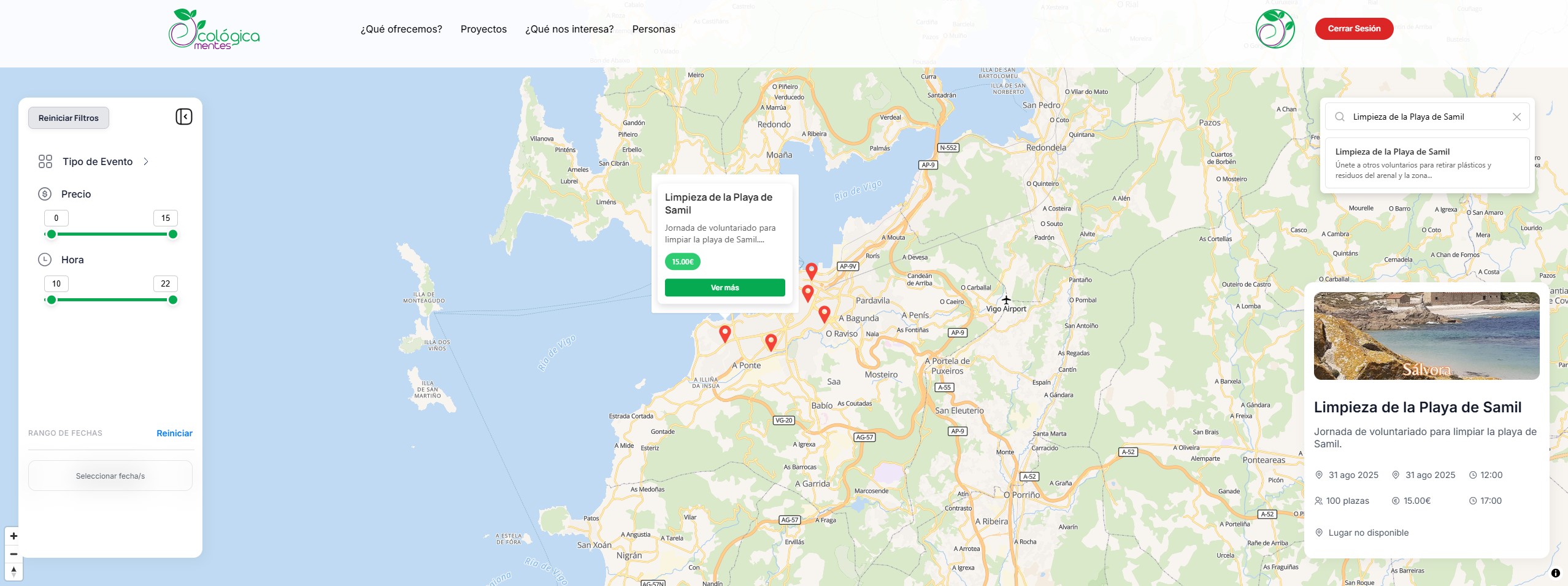Click the map attribution info icon
The width and height of the screenshot is (1568, 586).
point(1555,573)
